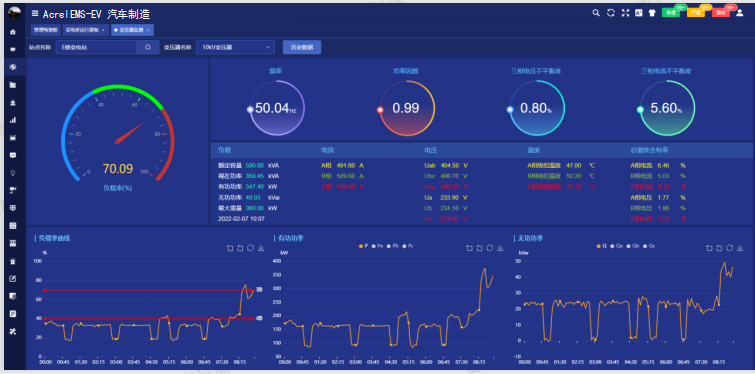Open the red alarm badge button
The width and height of the screenshot is (755, 374).
coord(720,13)
